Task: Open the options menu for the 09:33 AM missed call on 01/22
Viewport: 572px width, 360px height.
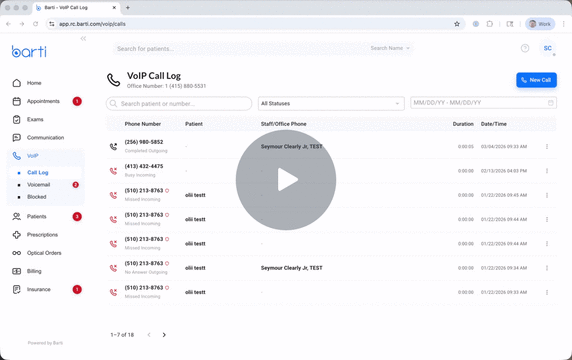Action: coord(547,292)
